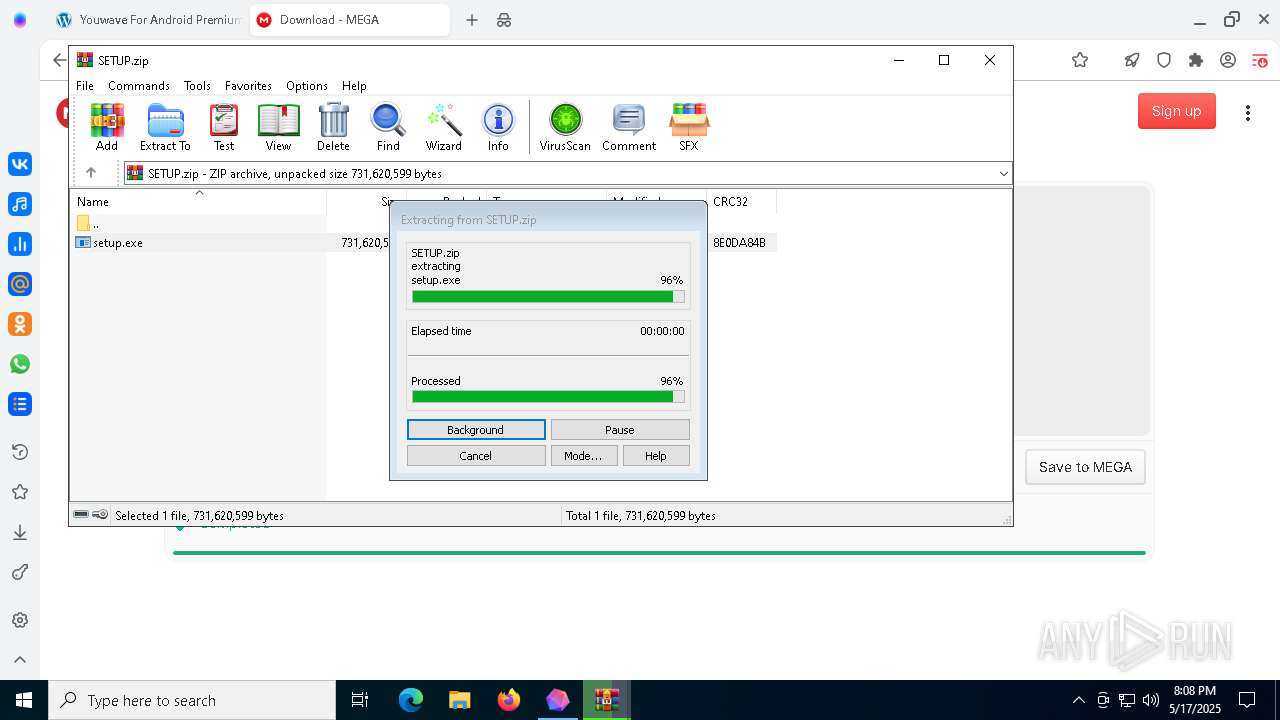Click the setup.exe extraction progress bar
1280x720 pixels.
(548, 297)
